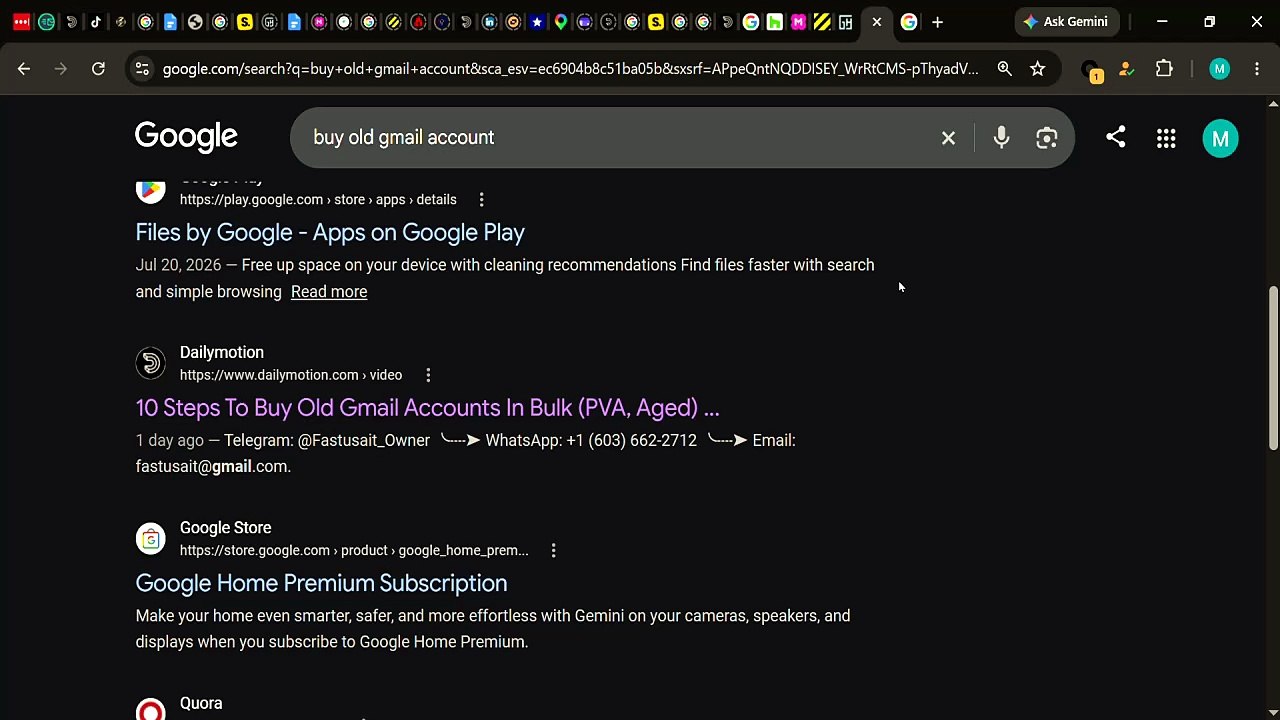Click the Google Store favicon
Viewport: 1280px width, 720px height.
pos(151,539)
